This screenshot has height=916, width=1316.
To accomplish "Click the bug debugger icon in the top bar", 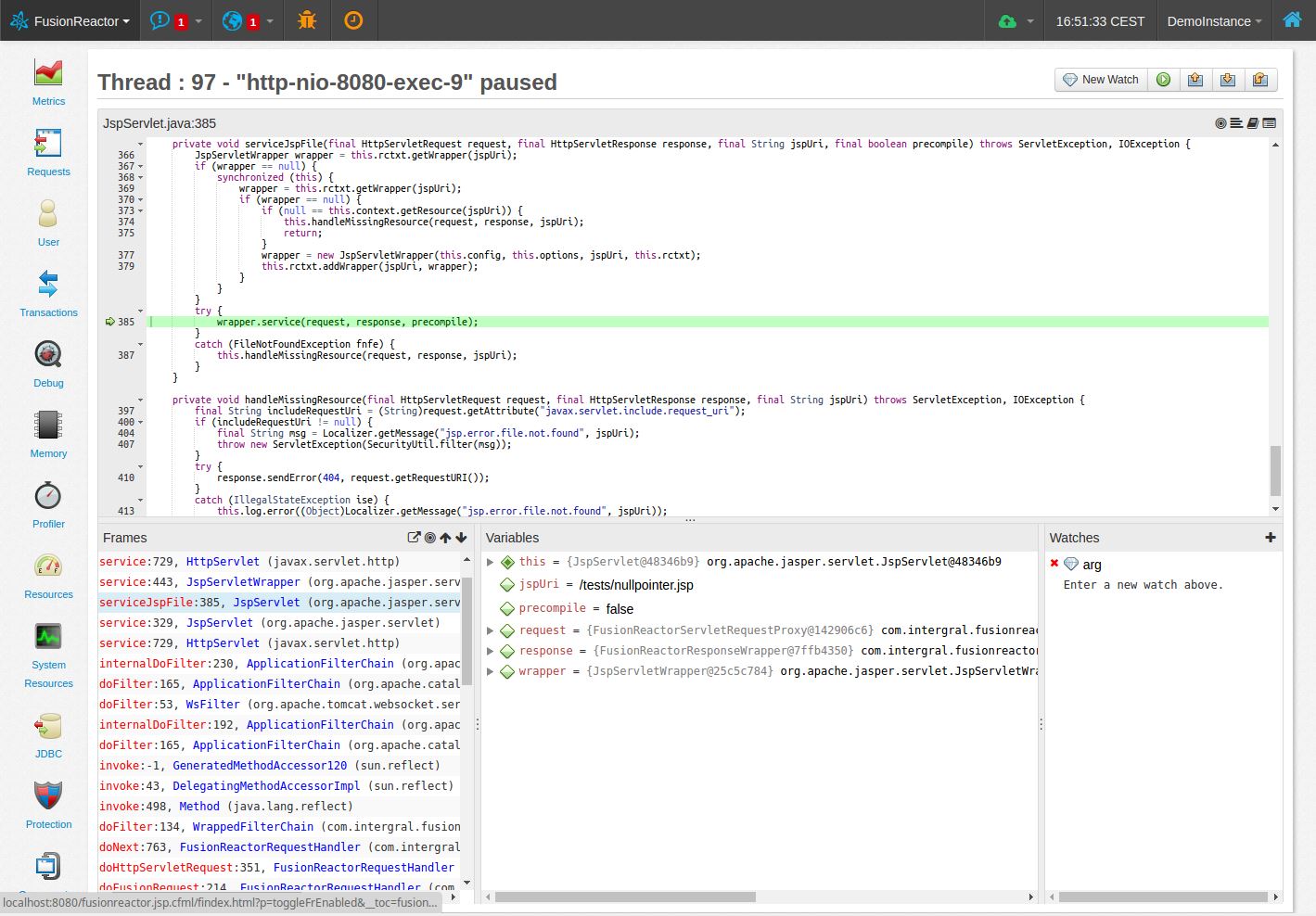I will point(306,19).
